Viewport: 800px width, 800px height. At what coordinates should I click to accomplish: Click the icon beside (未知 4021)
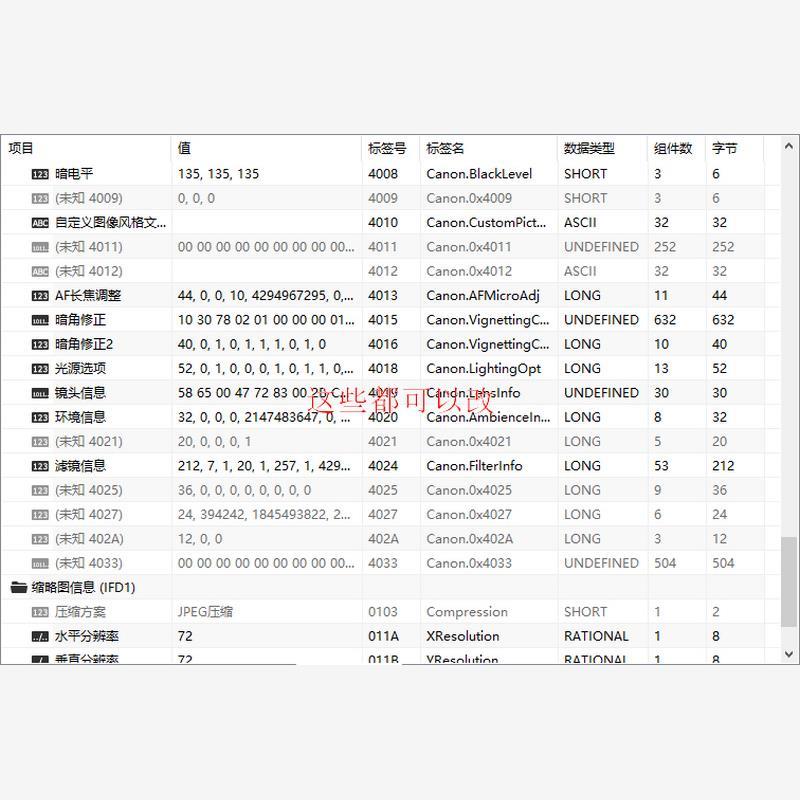40,442
